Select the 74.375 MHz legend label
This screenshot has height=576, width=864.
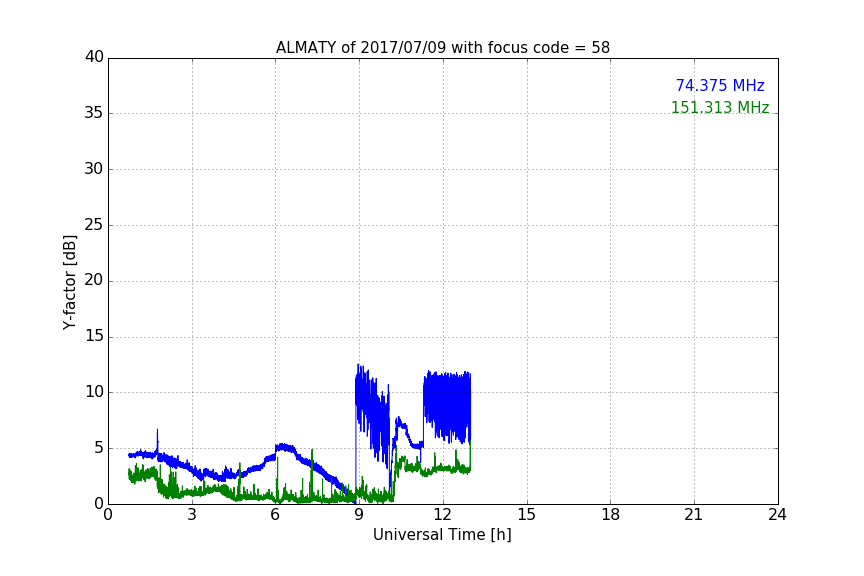pyautogui.click(x=720, y=85)
